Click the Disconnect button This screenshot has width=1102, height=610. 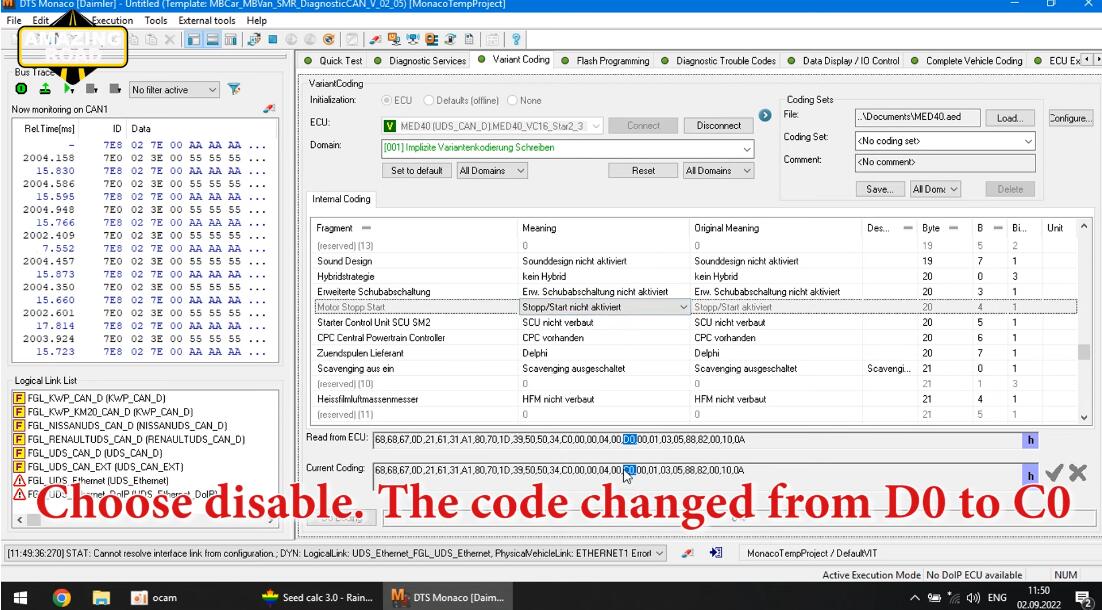[x=718, y=126]
